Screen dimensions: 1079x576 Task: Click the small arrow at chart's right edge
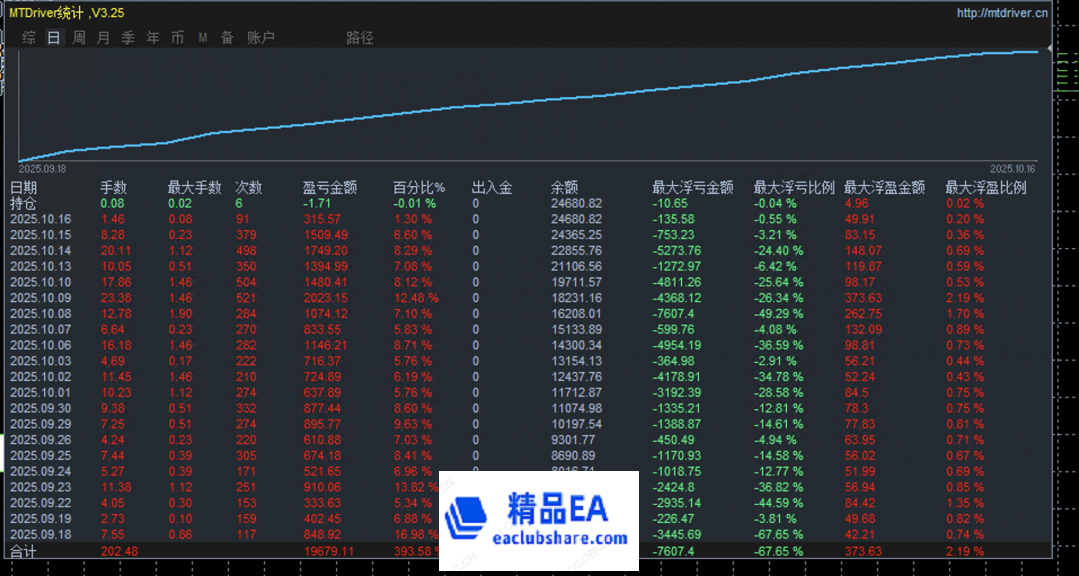(1050, 48)
